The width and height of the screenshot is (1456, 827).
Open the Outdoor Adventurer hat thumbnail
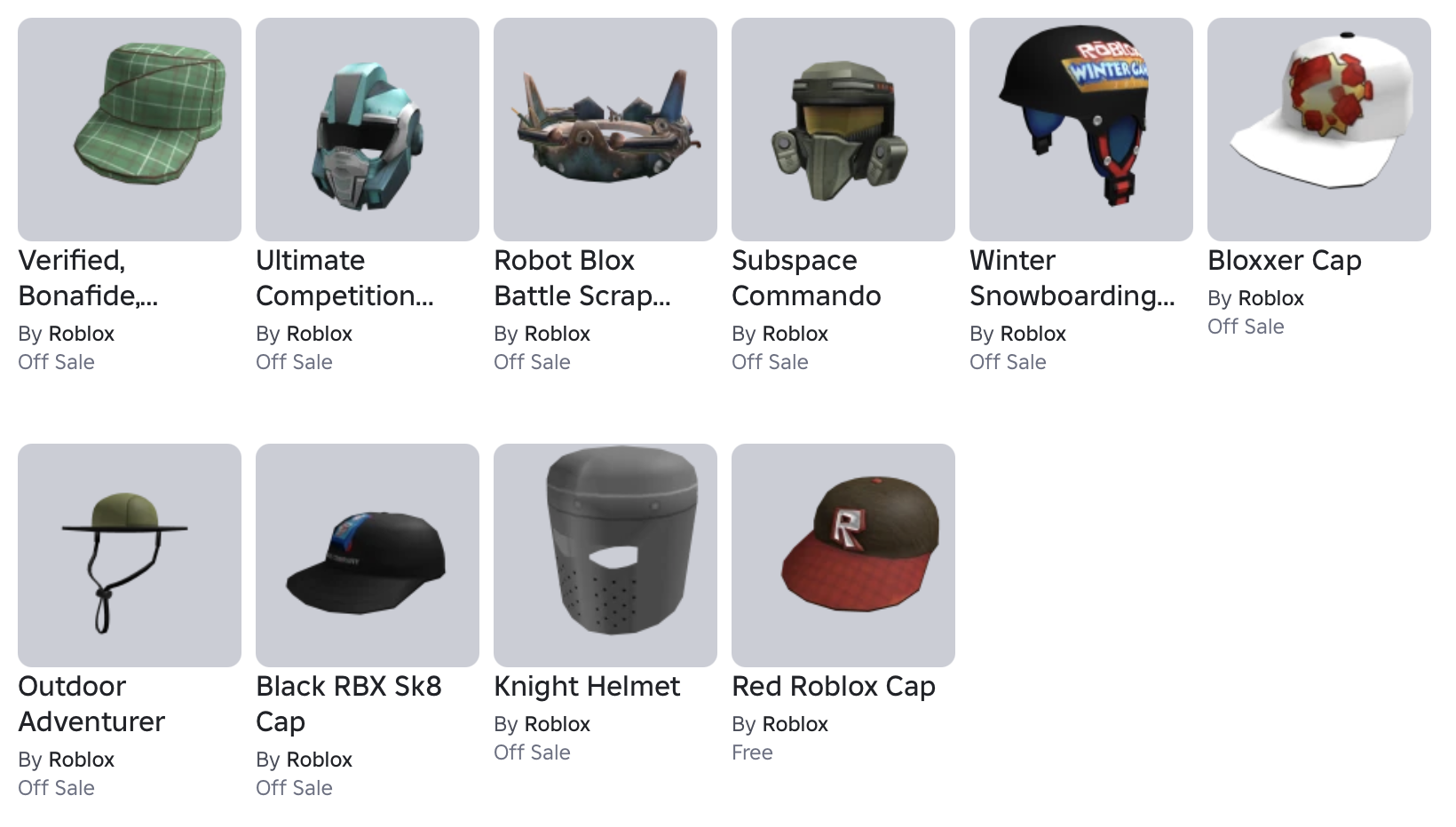click(130, 555)
